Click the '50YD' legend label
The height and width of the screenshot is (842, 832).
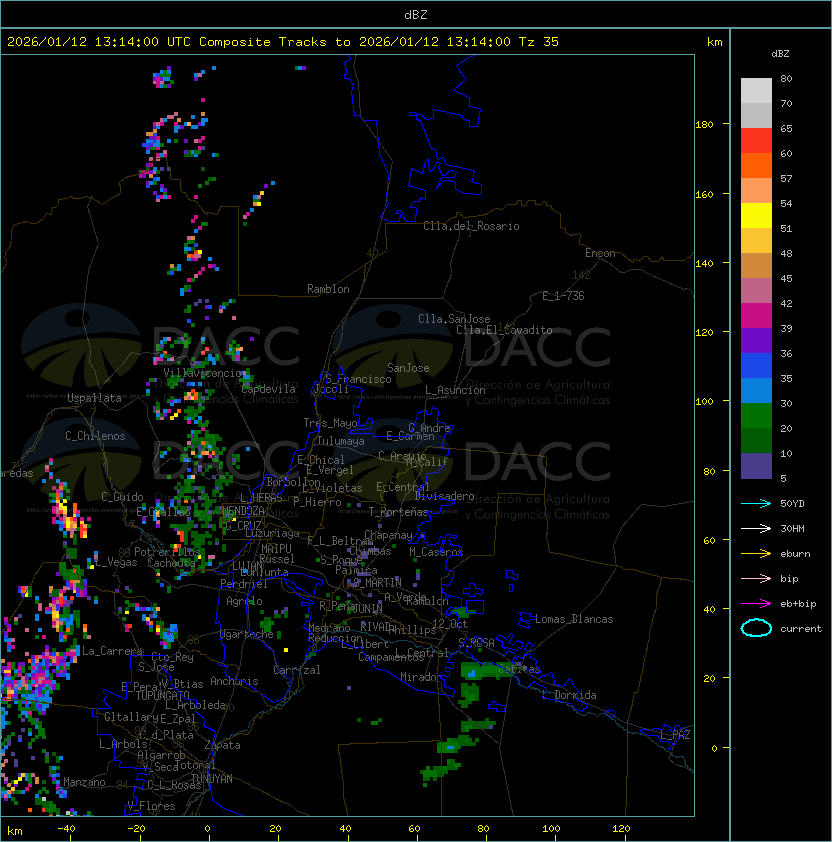[x=792, y=504]
